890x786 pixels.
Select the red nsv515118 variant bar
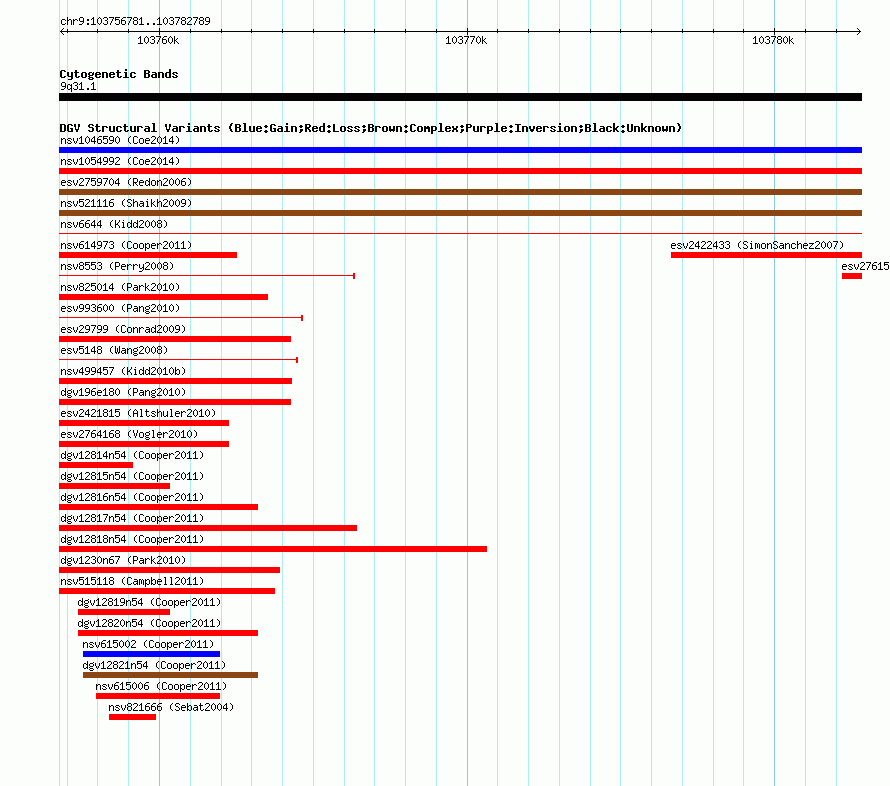point(167,591)
